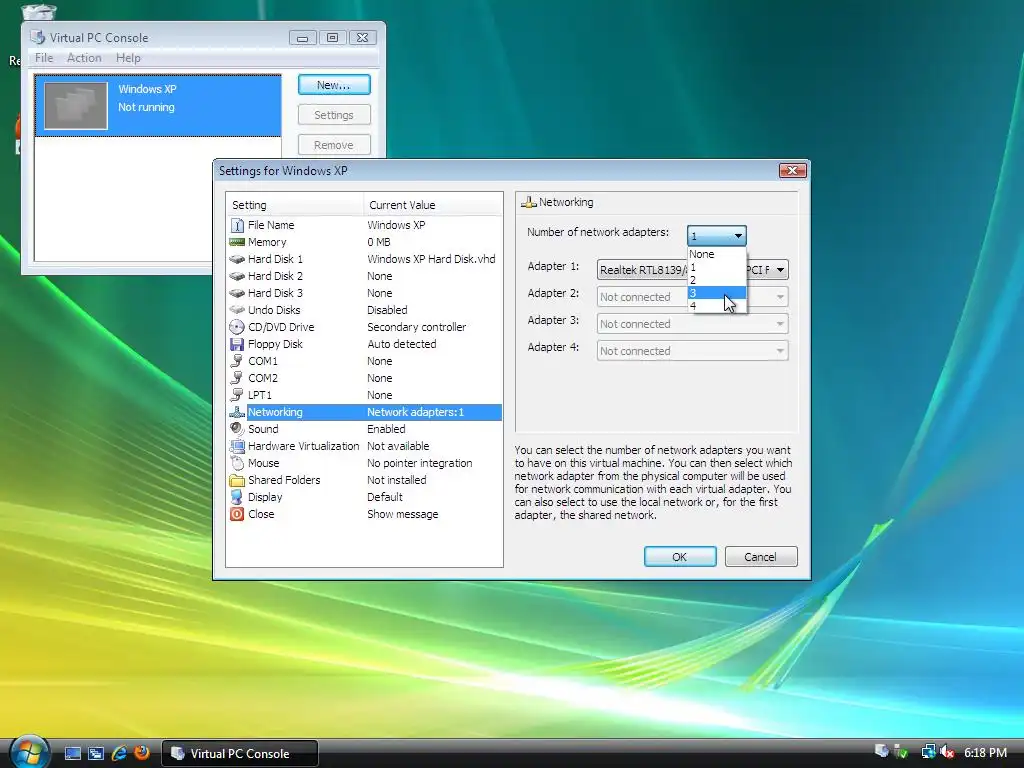This screenshot has height=768, width=1024.
Task: Choose None in the adapter count list
Action: click(x=717, y=254)
